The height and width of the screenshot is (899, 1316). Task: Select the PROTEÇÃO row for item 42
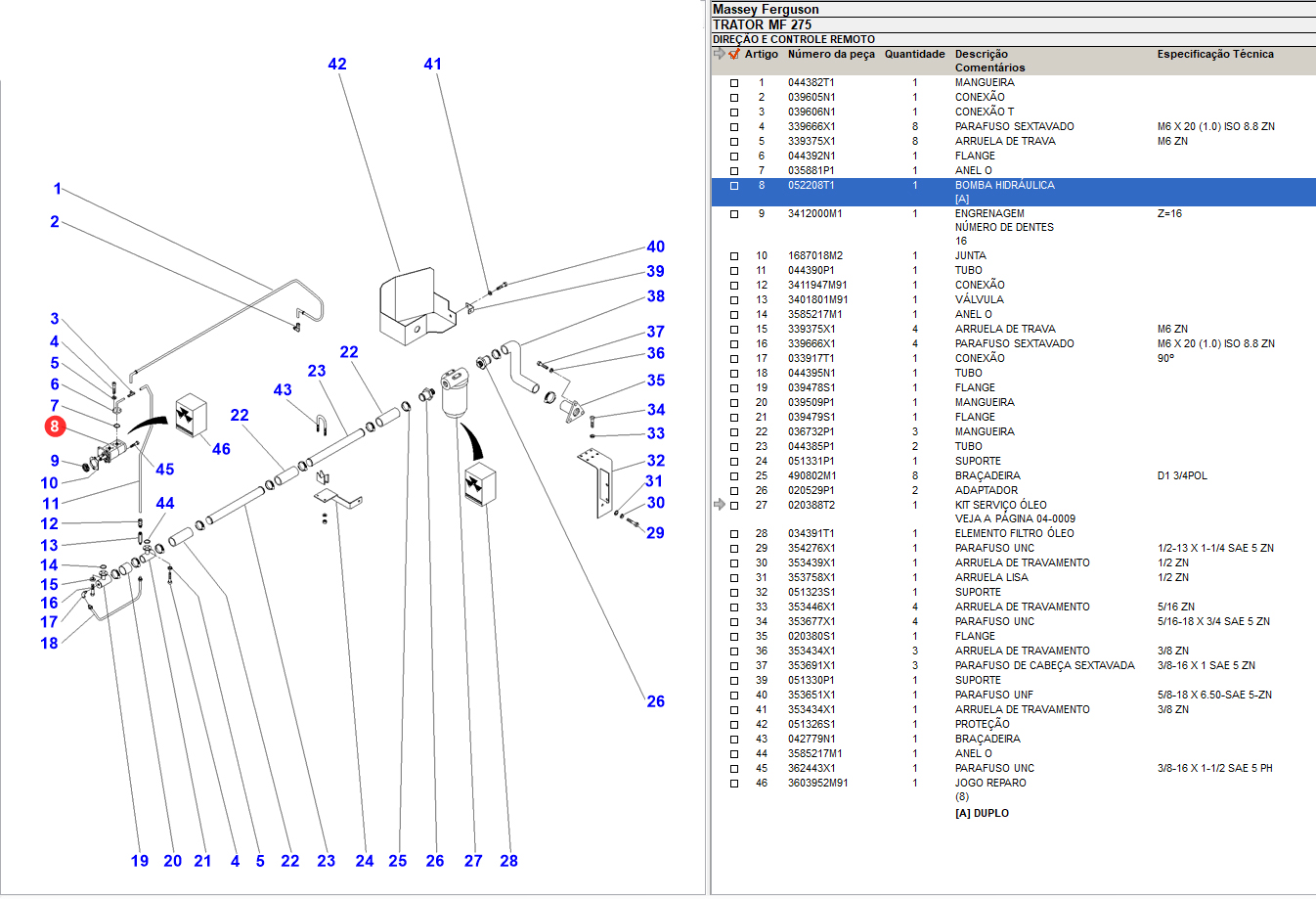tap(982, 725)
